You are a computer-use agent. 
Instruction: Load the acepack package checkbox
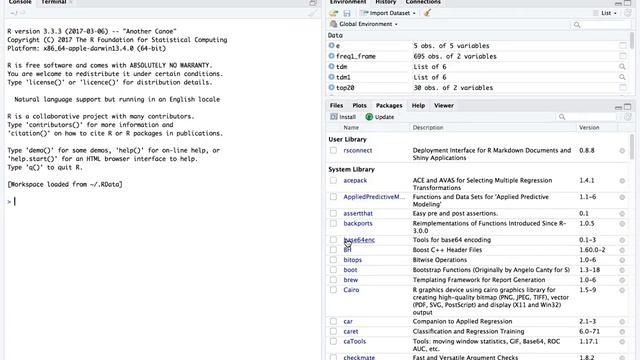[x=333, y=180]
